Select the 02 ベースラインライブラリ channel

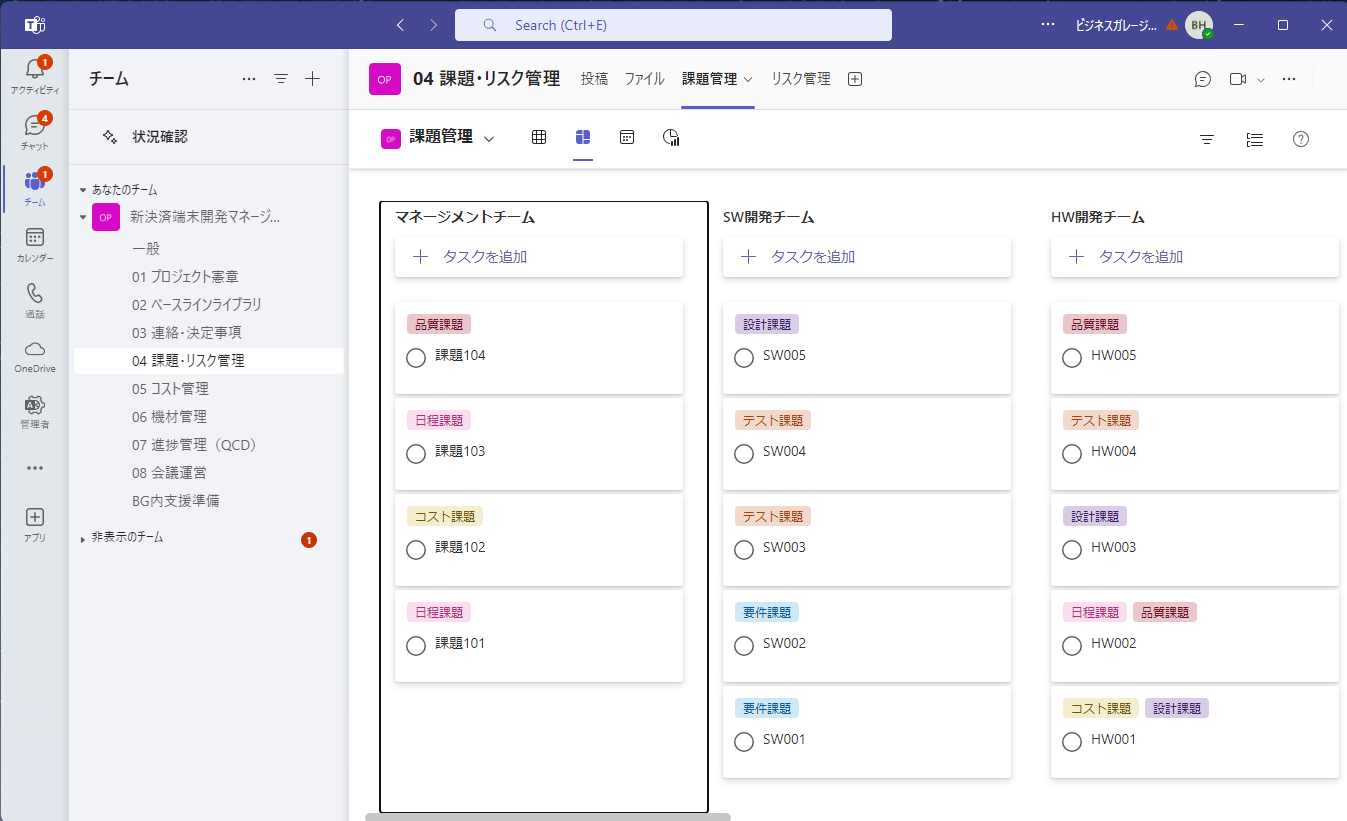pos(209,304)
